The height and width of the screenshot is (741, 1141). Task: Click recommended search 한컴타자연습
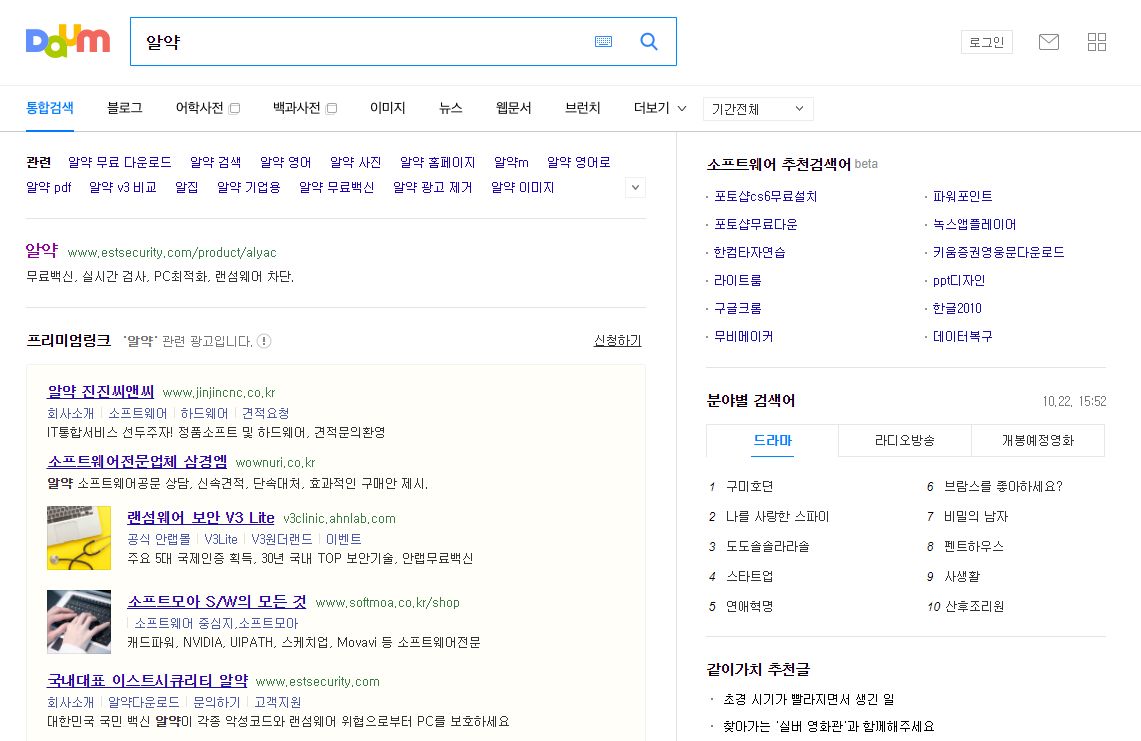750,253
